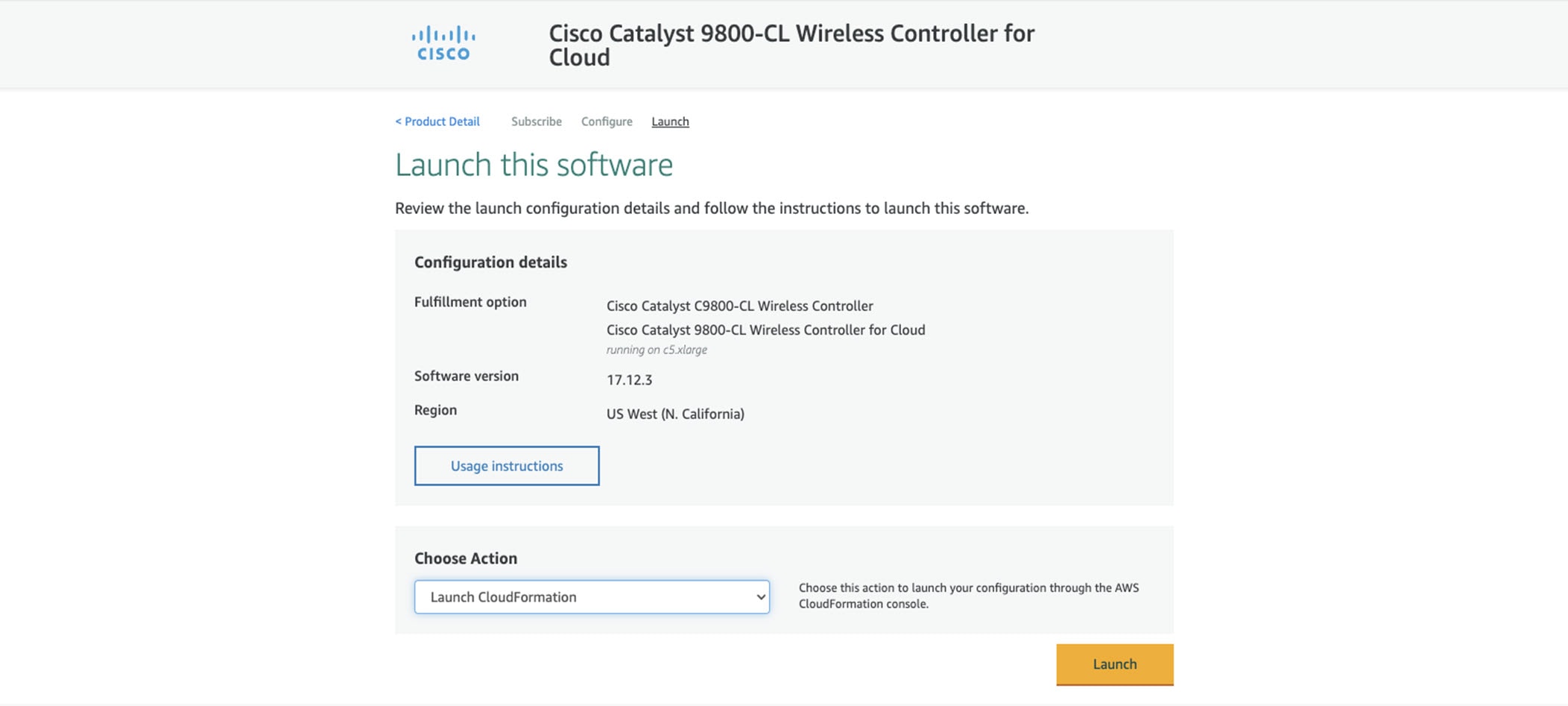Click the US West (N. California) region value
The width and height of the screenshot is (1568, 706).
[675, 414]
